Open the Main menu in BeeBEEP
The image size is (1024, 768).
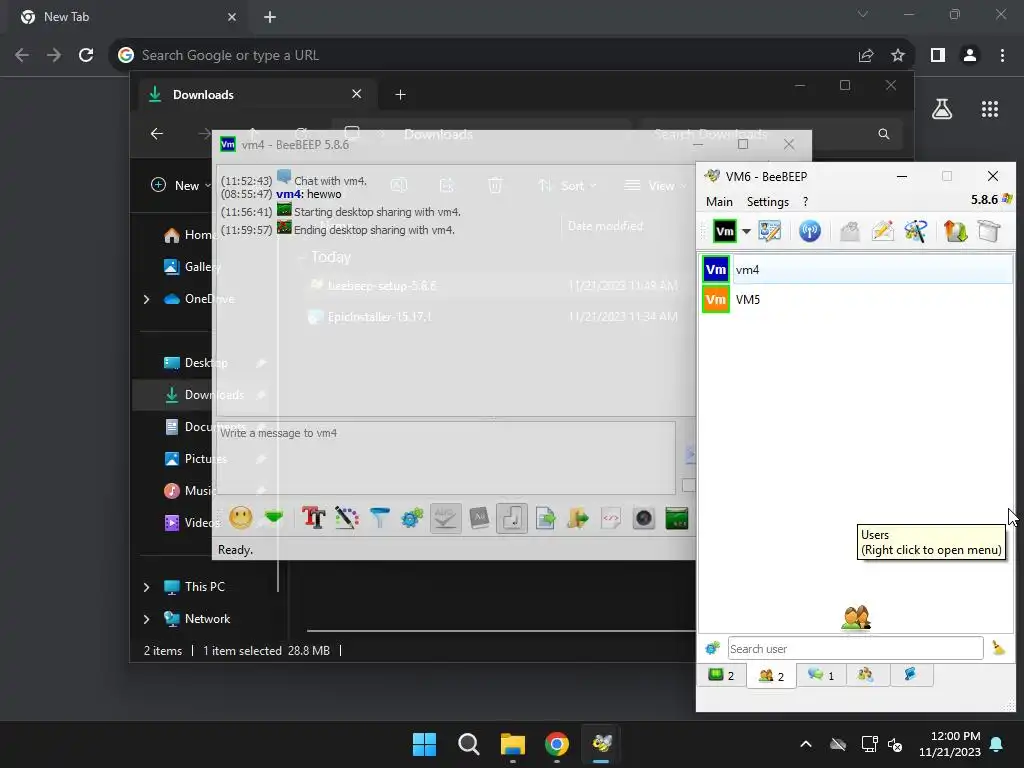[719, 202]
